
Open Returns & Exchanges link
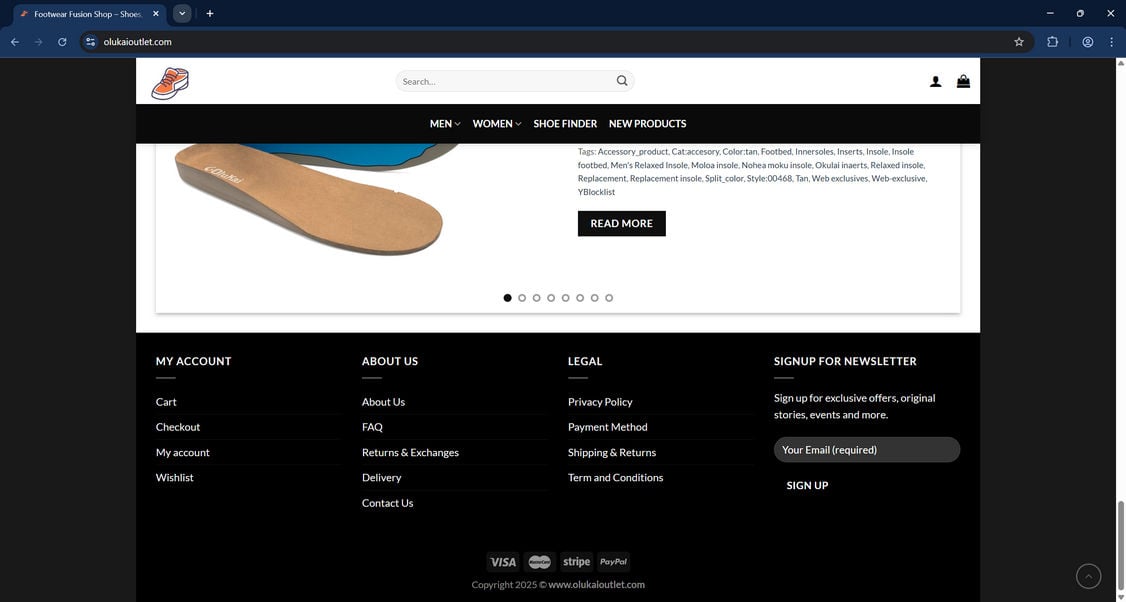point(410,453)
